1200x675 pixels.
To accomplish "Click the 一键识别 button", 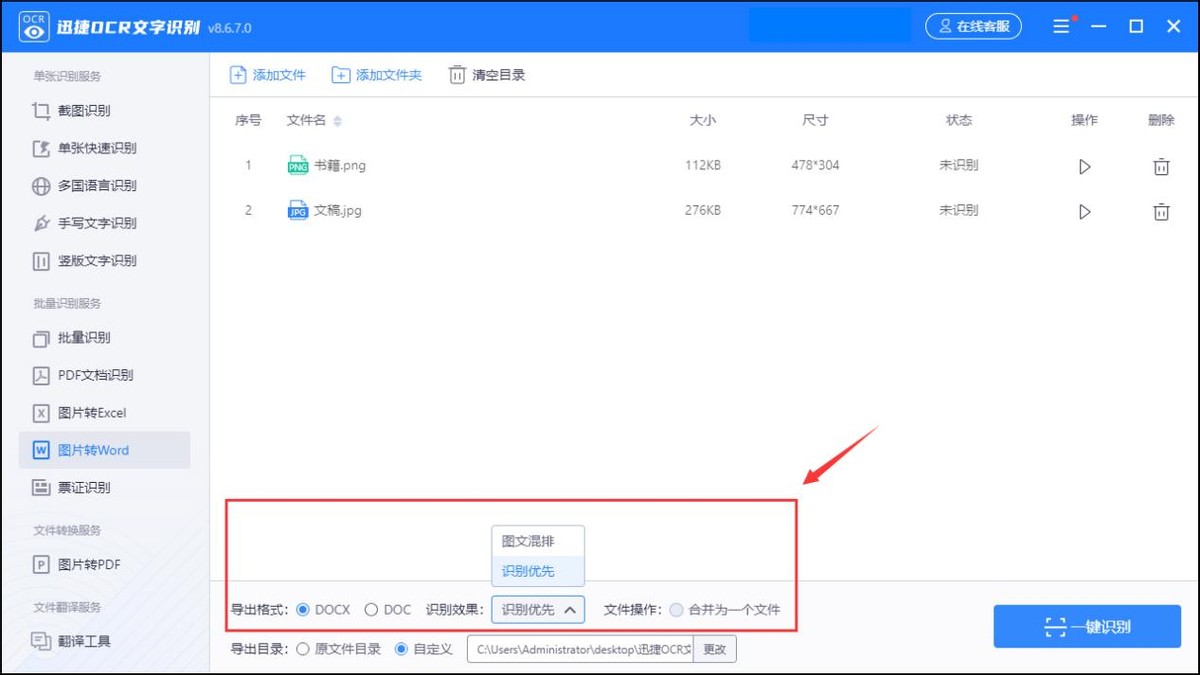I will click(1087, 626).
